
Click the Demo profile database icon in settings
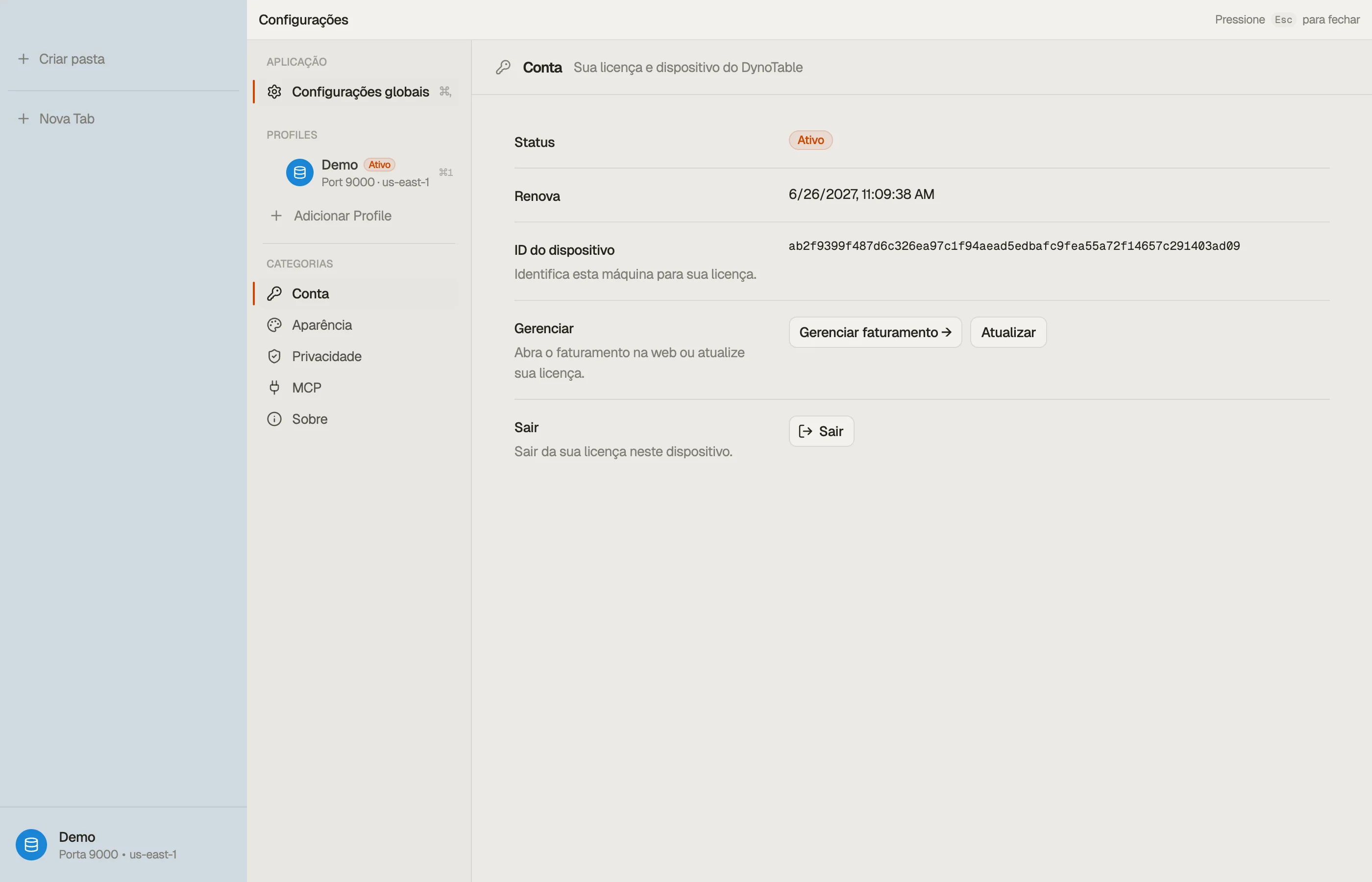299,172
